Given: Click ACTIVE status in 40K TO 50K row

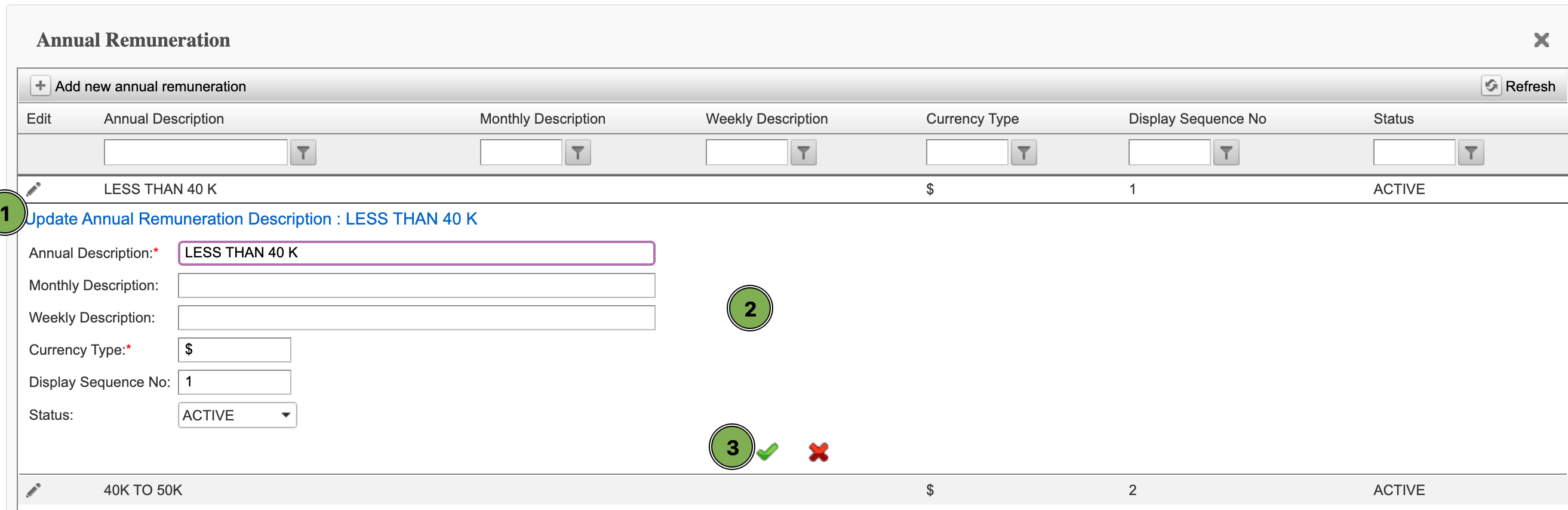Looking at the screenshot, I should (1399, 490).
